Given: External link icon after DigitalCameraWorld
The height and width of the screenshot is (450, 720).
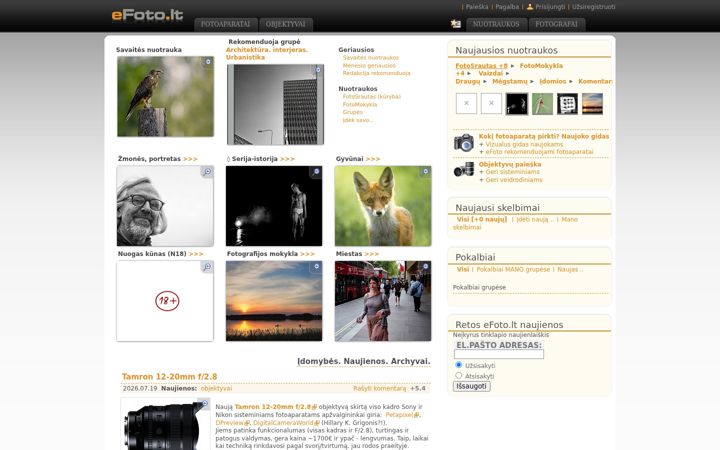Looking at the screenshot, I should pyautogui.click(x=317, y=423).
